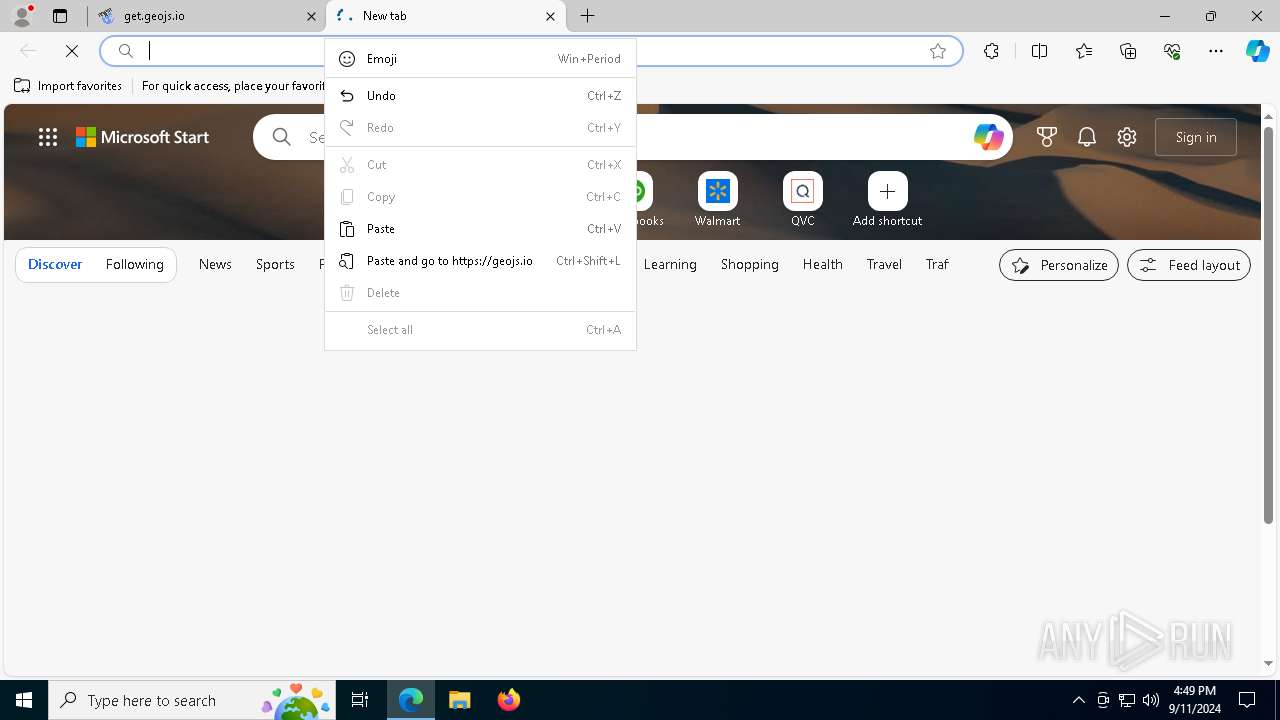Open the Favorites list icon
The height and width of the screenshot is (720, 1280).
pyautogui.click(x=1084, y=51)
